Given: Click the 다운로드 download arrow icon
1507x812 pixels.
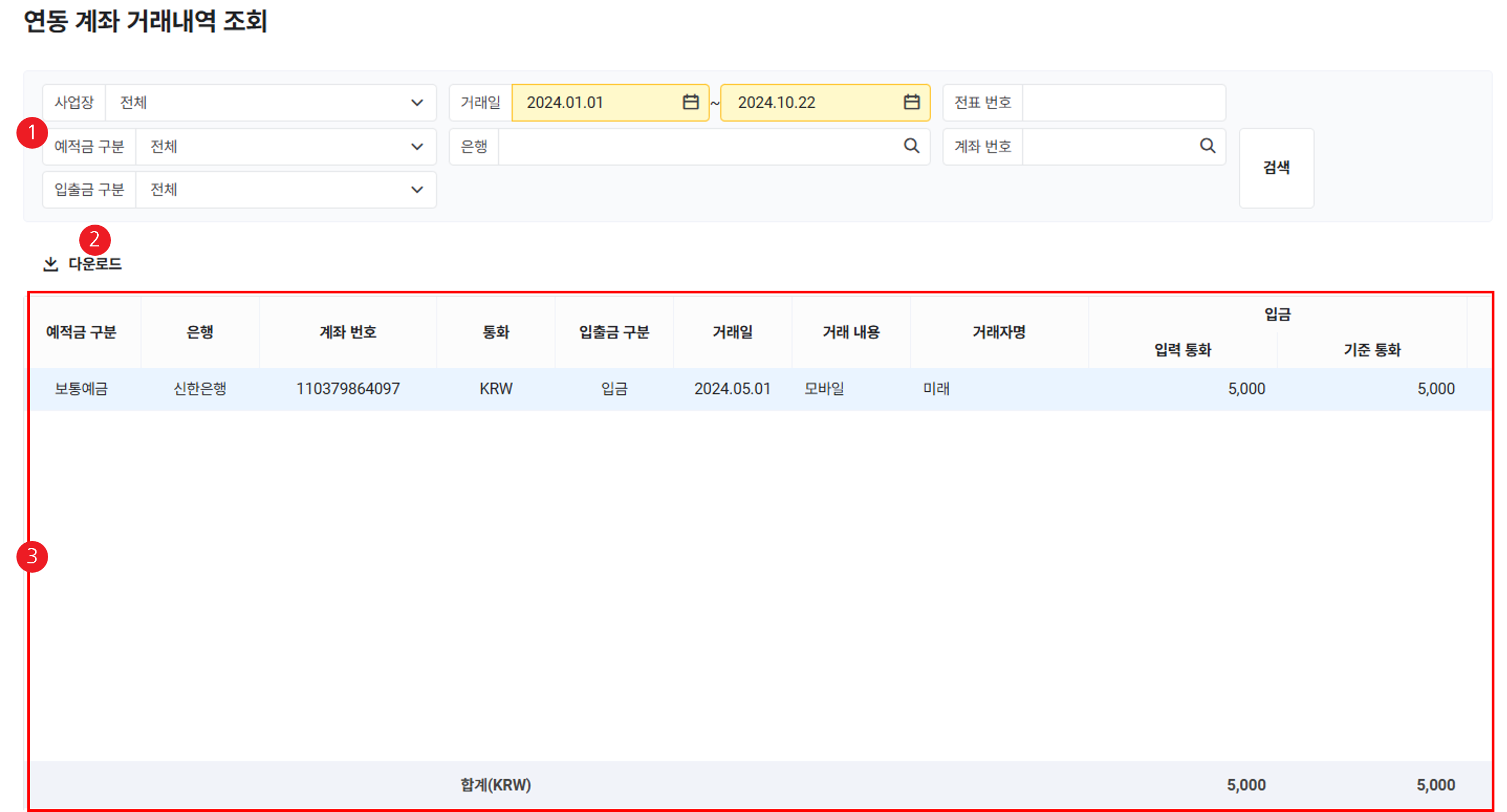Looking at the screenshot, I should click(51, 264).
